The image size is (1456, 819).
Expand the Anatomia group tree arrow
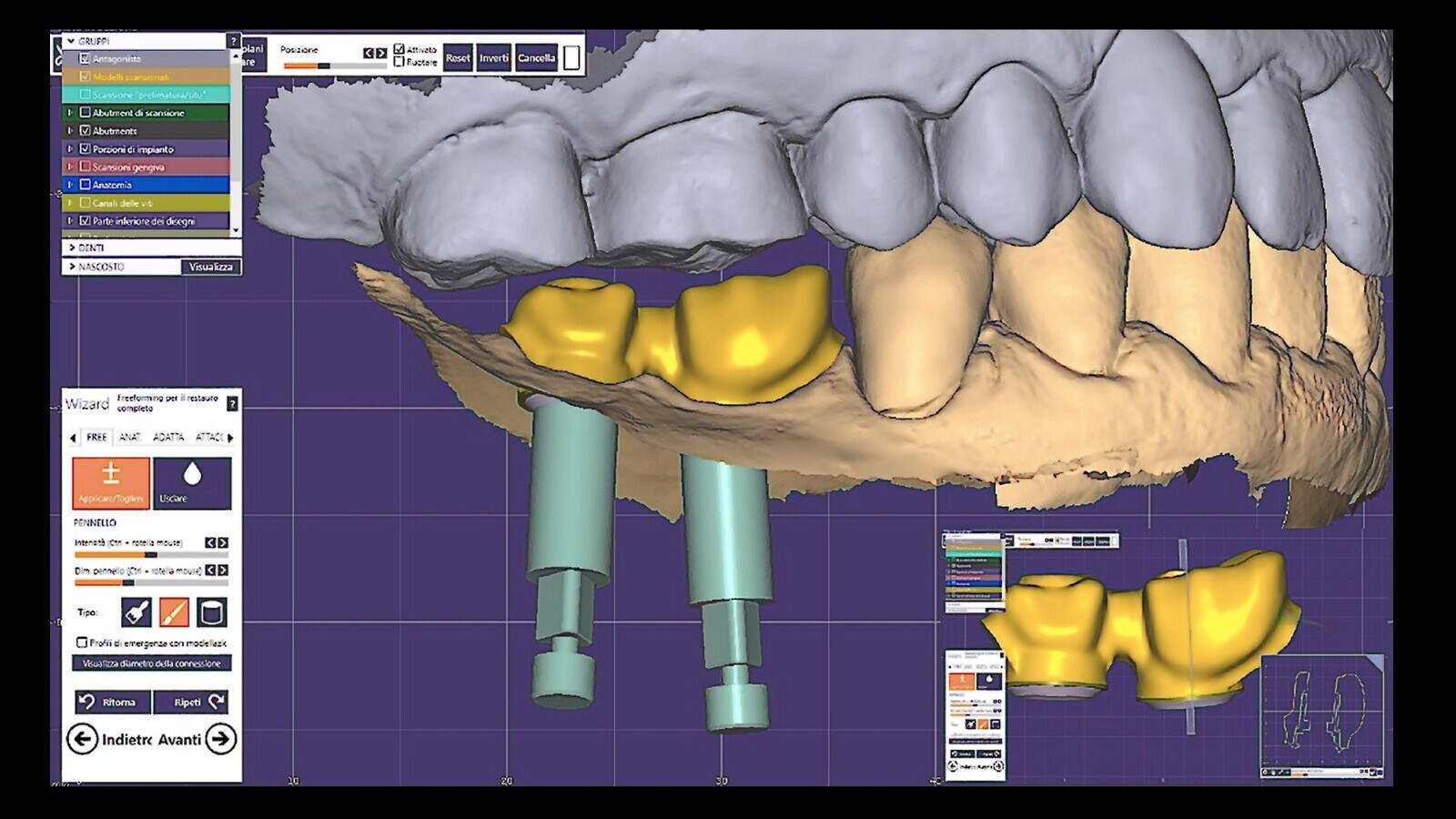point(70,185)
